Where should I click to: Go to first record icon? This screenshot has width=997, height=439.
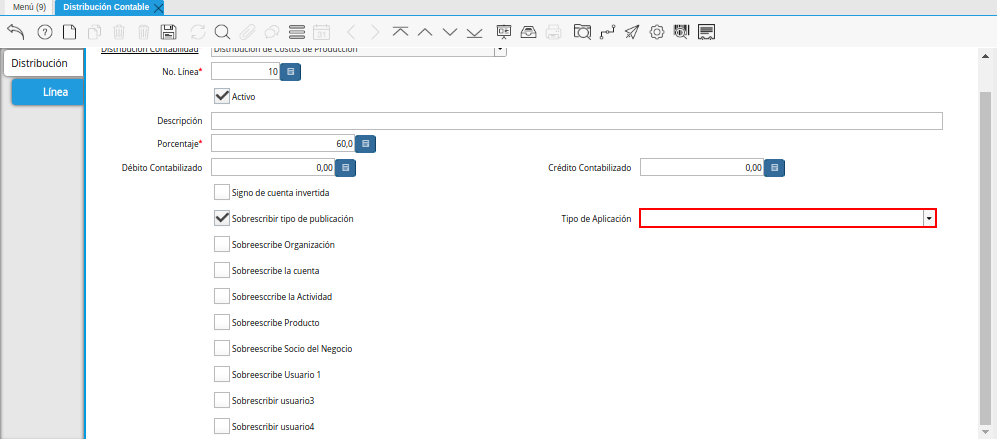pyautogui.click(x=400, y=32)
